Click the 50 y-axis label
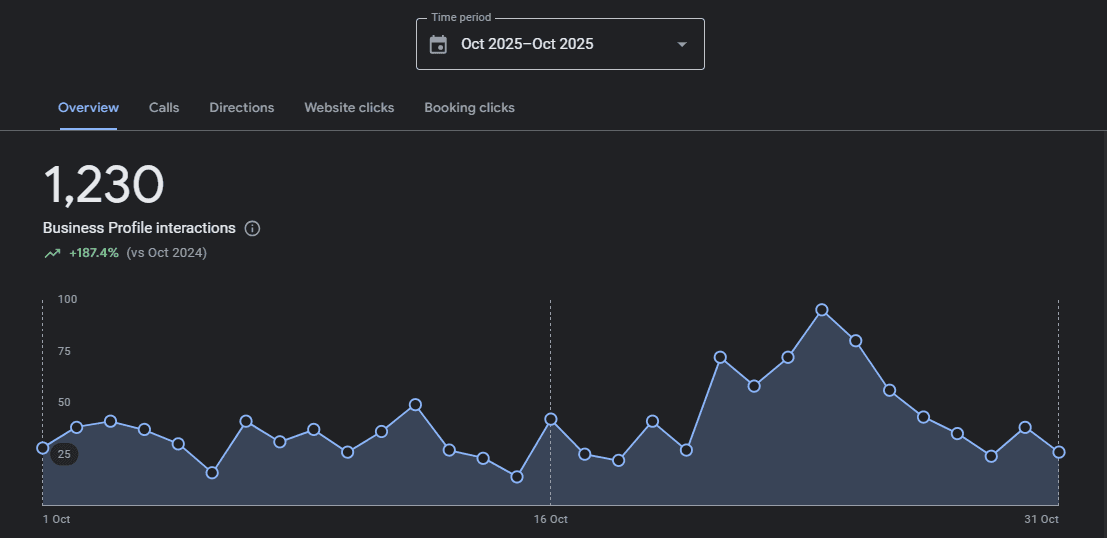Screen dimensions: 1107x538 pyautogui.click(x=64, y=402)
